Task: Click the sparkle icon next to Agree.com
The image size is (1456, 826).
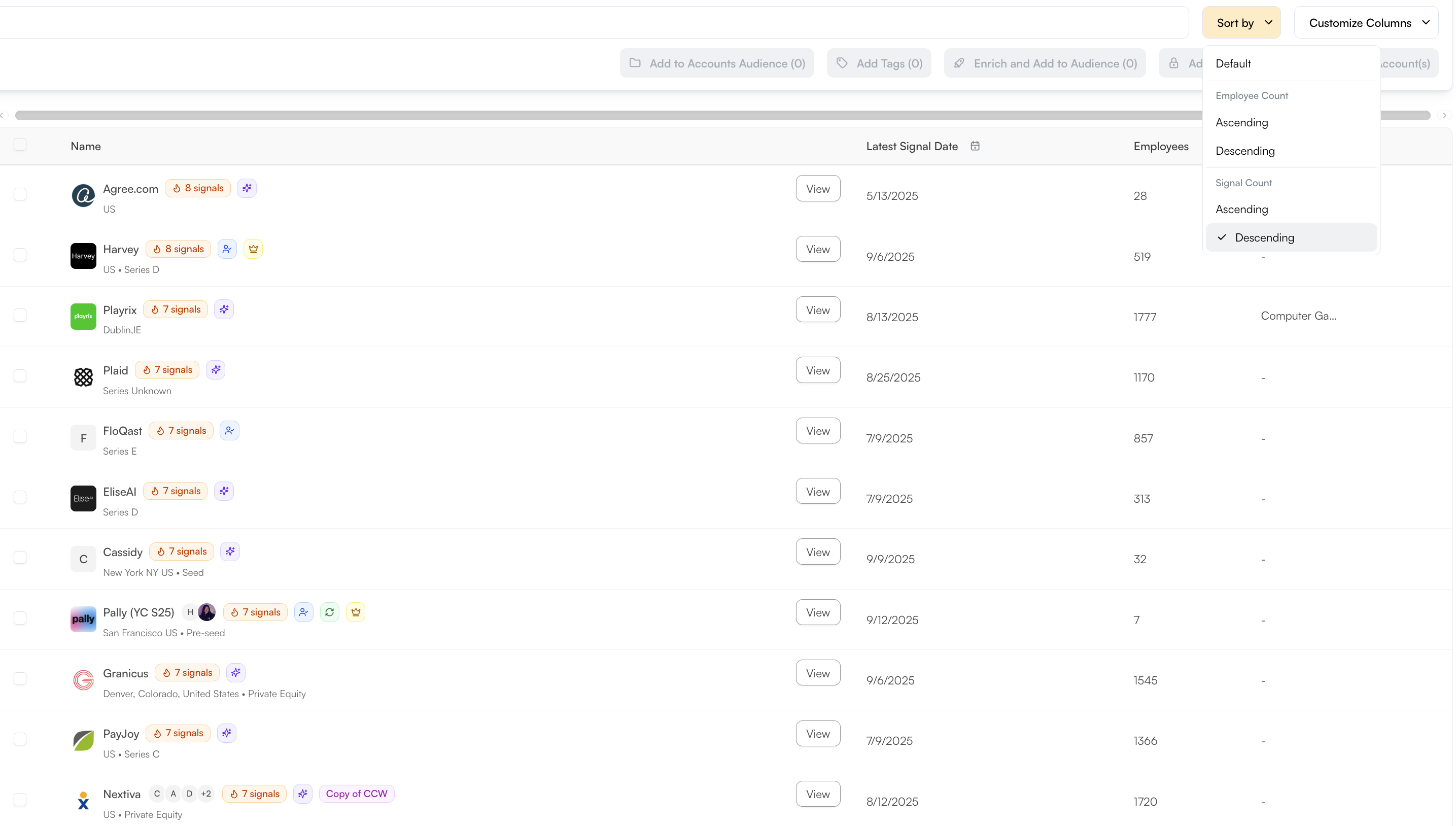Action: (247, 188)
